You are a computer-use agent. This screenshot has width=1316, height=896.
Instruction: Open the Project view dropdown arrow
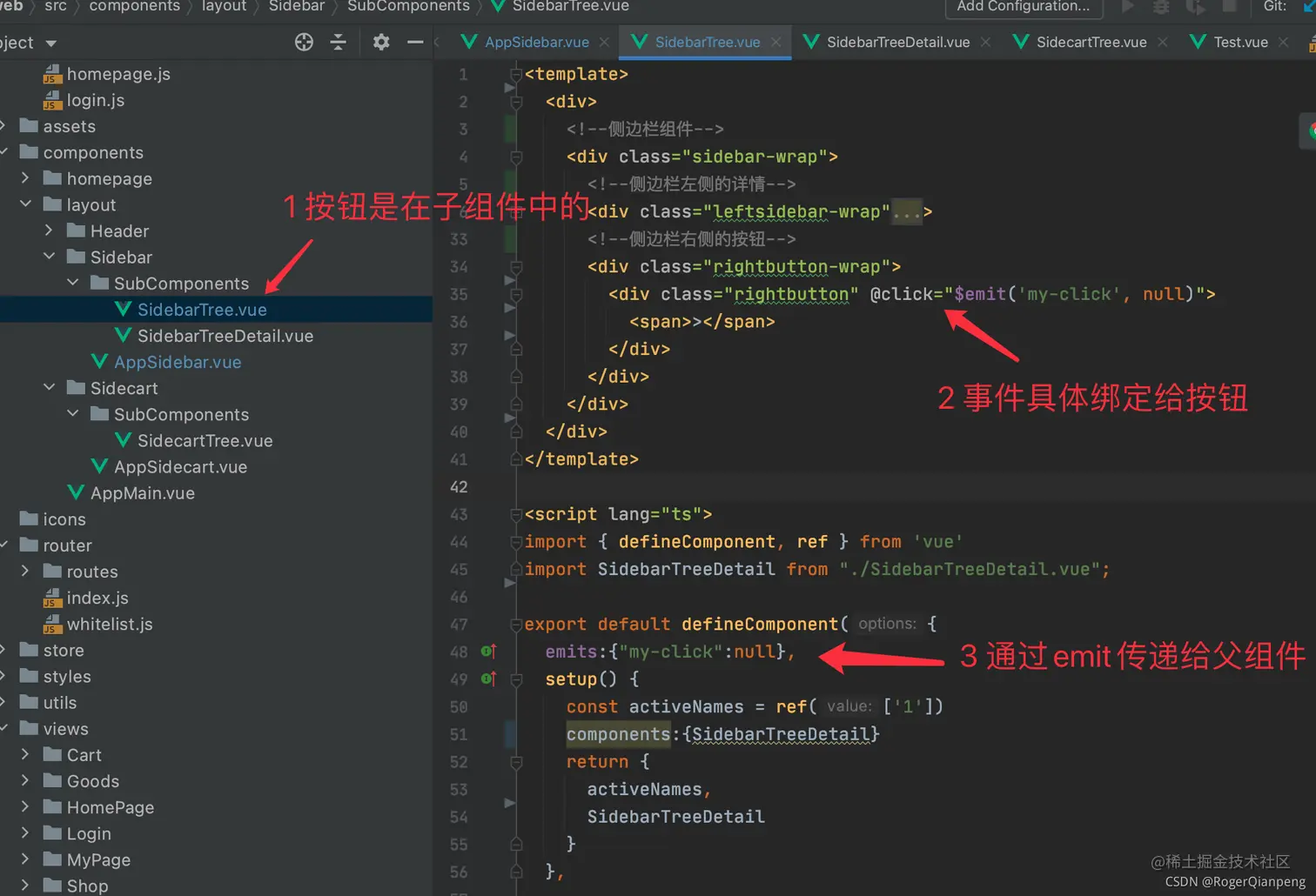50,43
